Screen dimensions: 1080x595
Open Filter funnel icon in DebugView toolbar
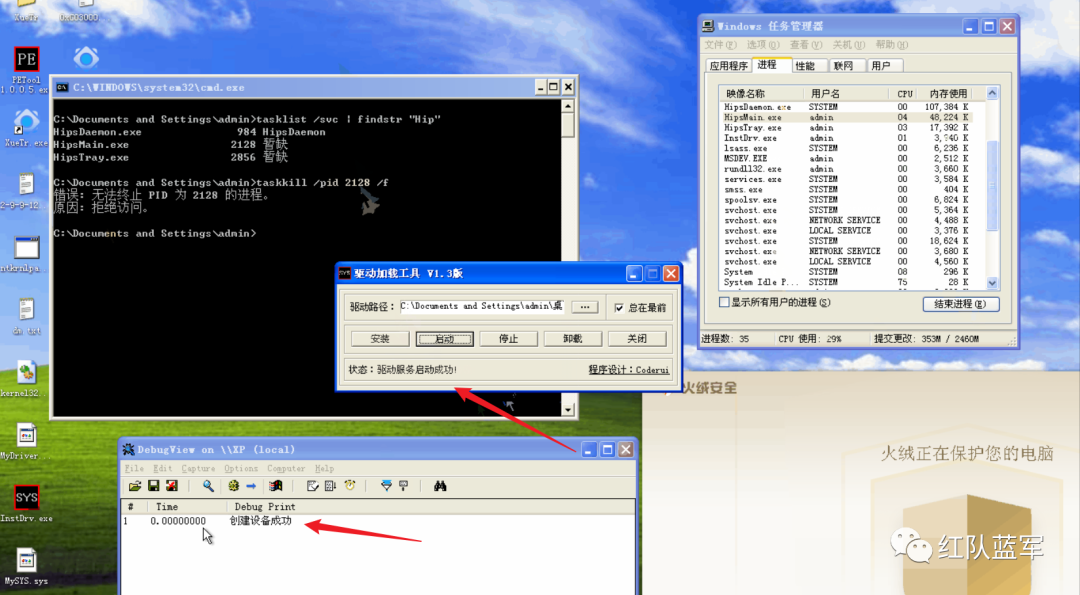386,486
